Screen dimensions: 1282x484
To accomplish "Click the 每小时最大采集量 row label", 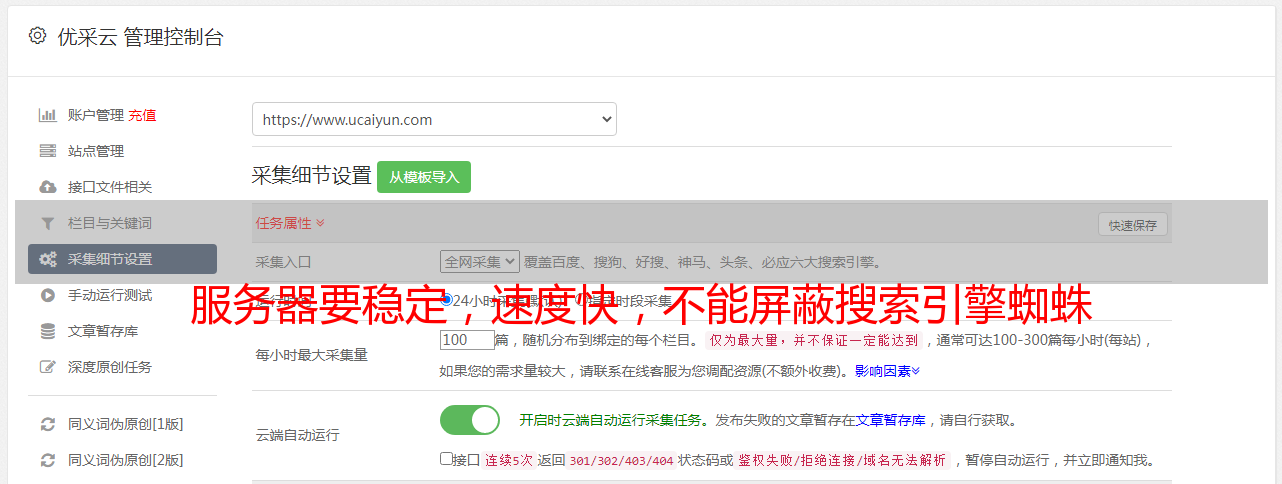I will click(312, 355).
